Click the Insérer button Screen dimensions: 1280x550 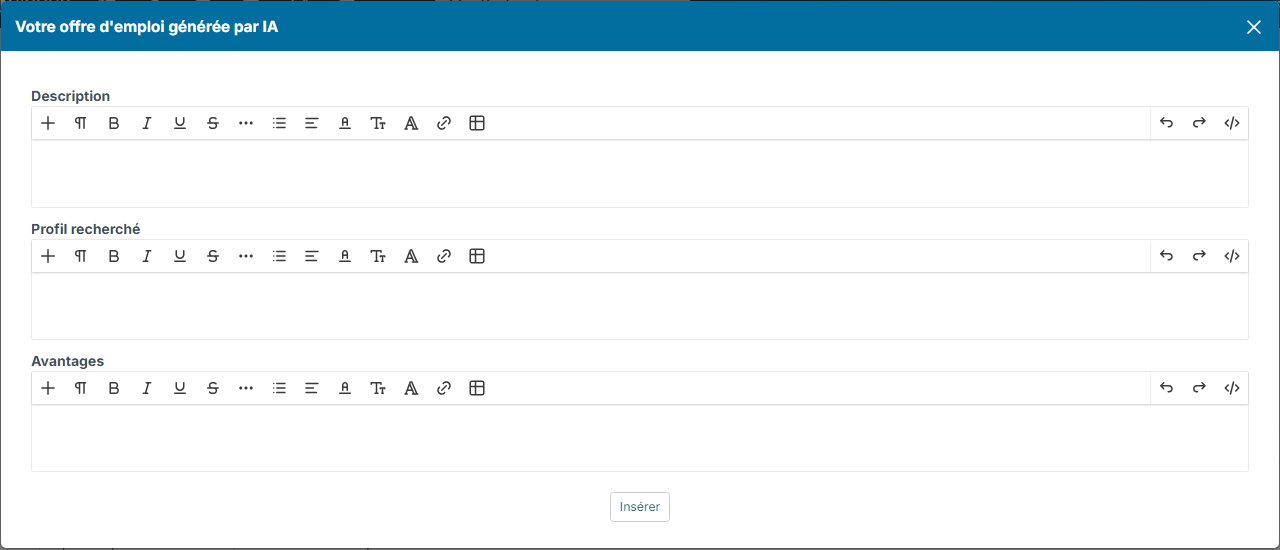(x=640, y=507)
